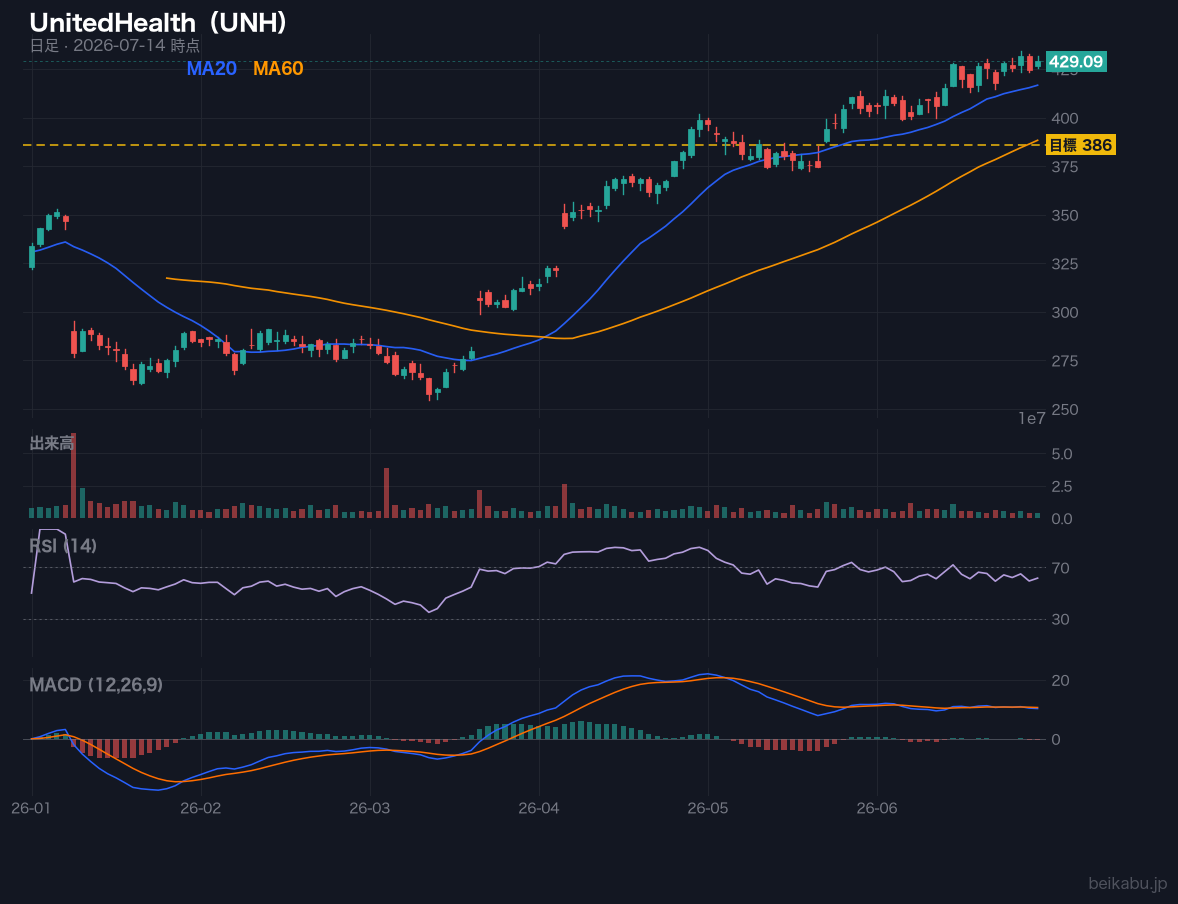Click the 26-01 date axis label
This screenshot has width=1178, height=904.
tap(32, 809)
